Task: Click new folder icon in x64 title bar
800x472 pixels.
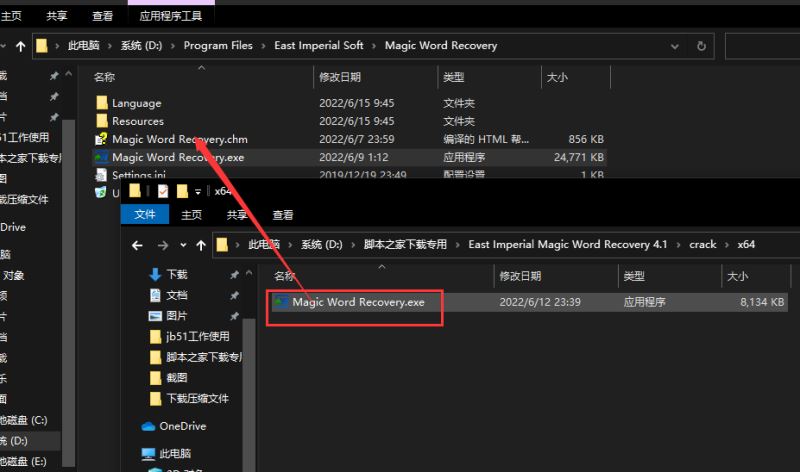Action: pos(182,191)
